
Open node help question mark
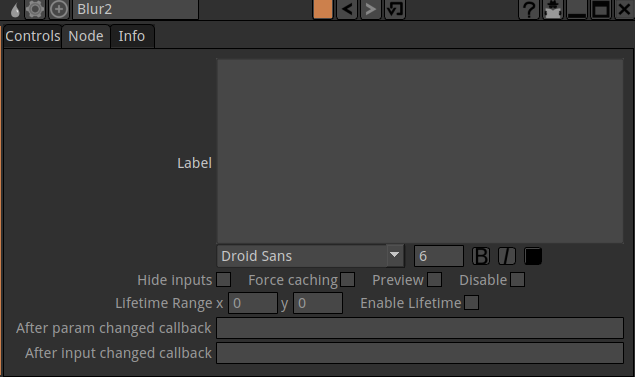529,9
